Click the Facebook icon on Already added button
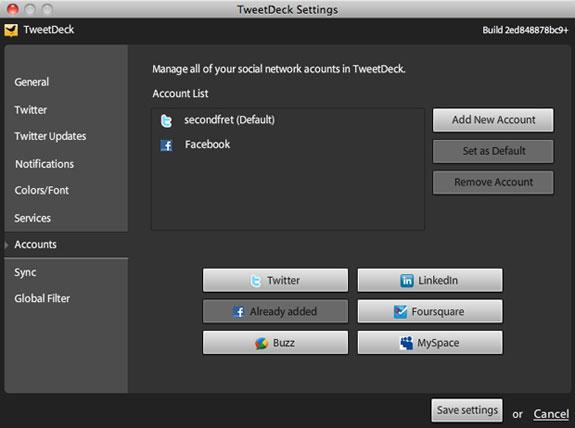Viewport: 575px width, 428px height. [238, 312]
